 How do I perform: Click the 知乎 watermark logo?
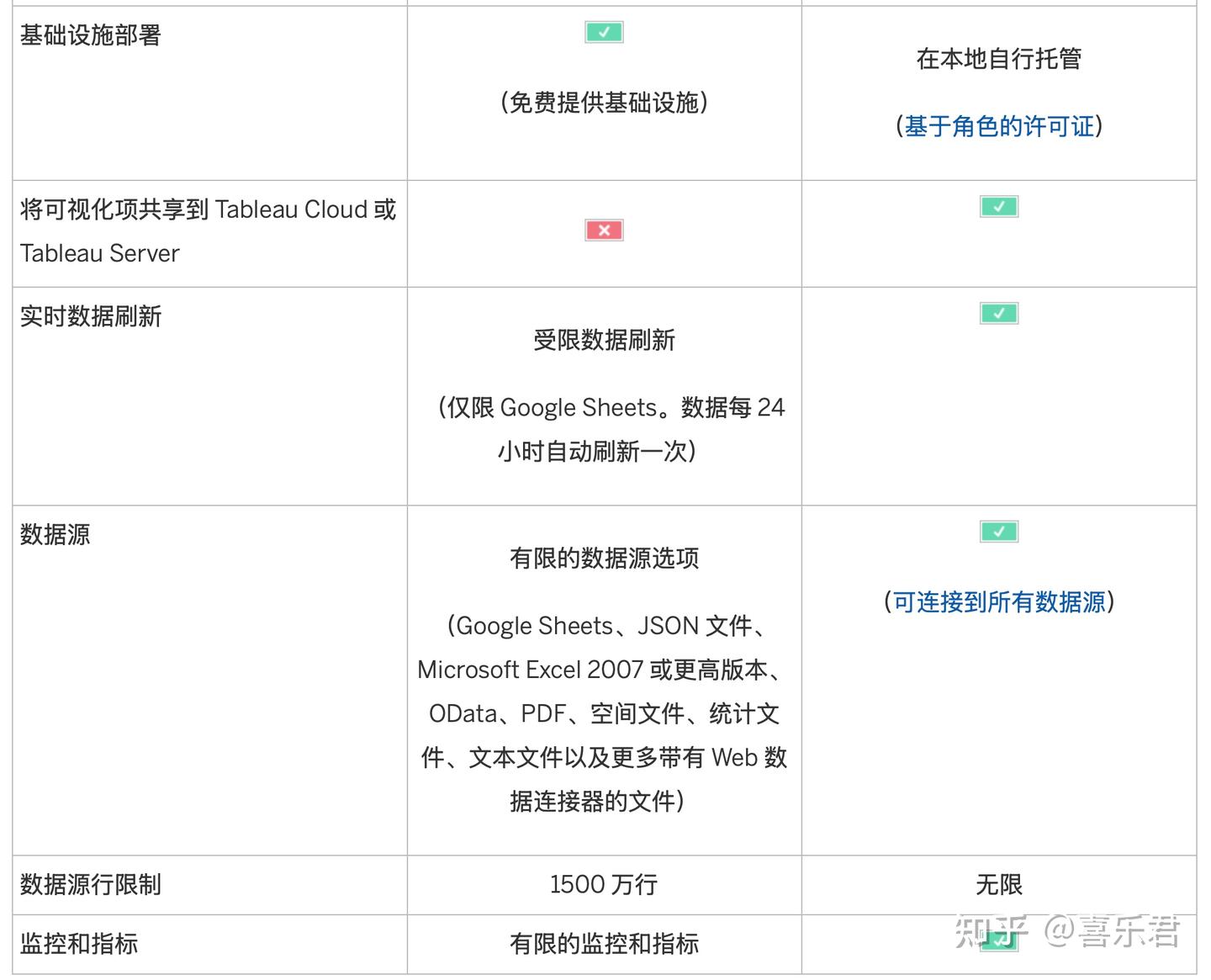click(991, 932)
